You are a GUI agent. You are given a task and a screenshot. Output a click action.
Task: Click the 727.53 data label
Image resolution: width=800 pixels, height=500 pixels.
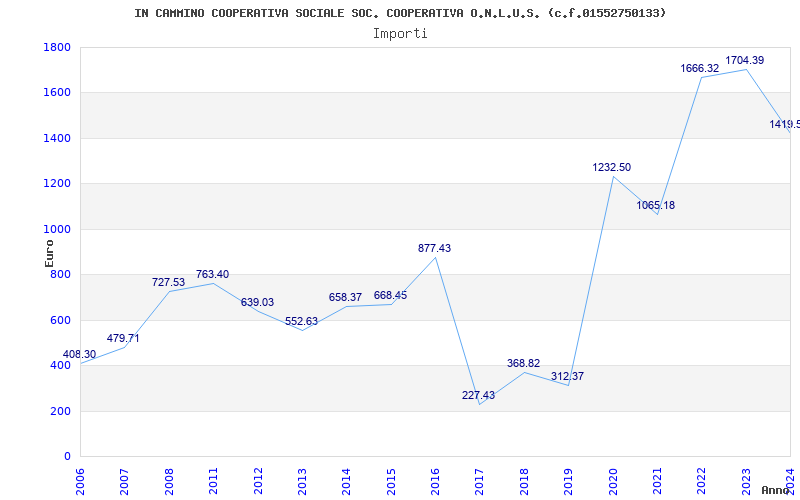click(x=168, y=282)
